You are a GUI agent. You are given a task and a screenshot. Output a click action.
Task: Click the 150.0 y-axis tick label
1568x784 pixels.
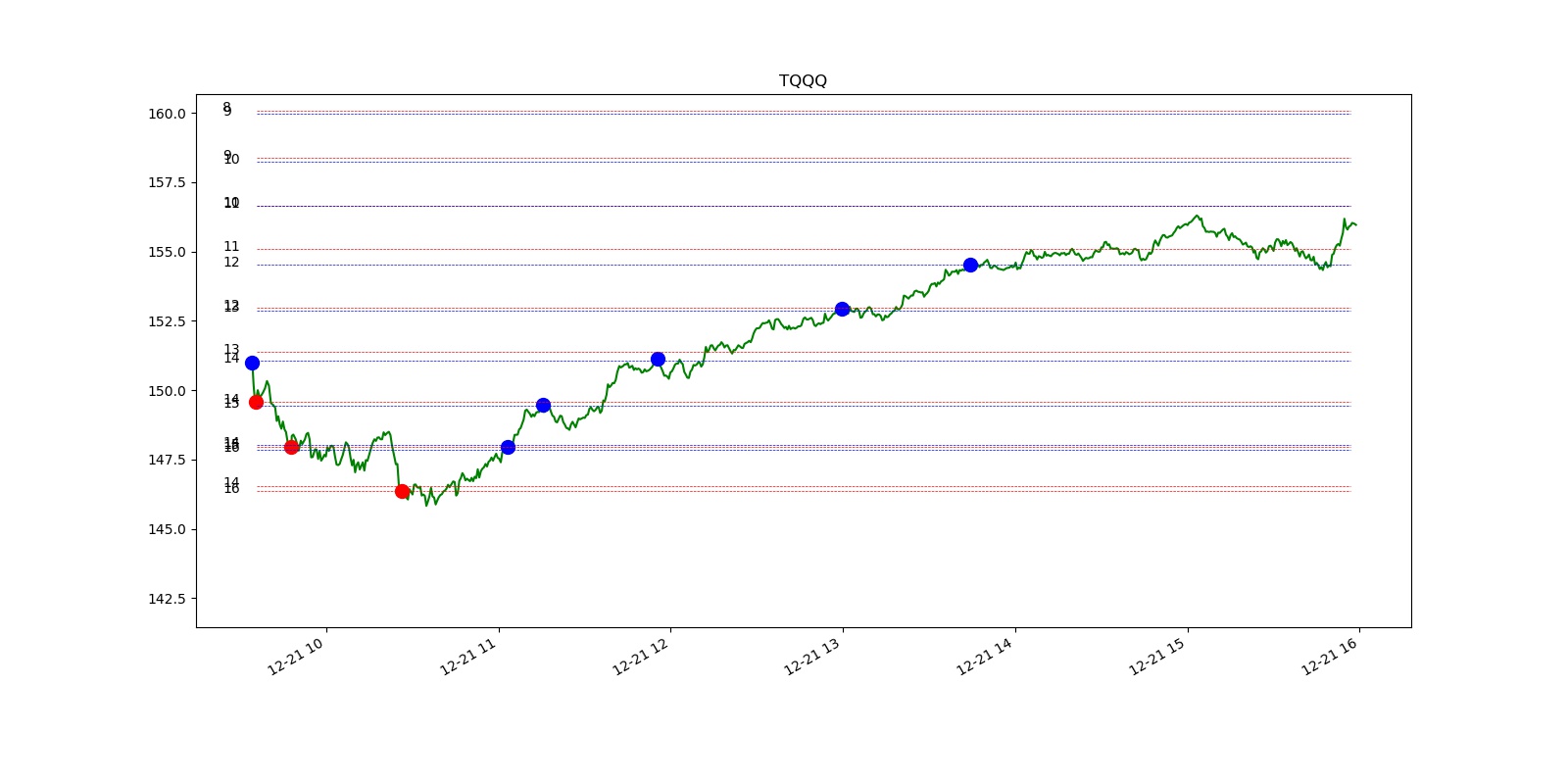tap(167, 391)
